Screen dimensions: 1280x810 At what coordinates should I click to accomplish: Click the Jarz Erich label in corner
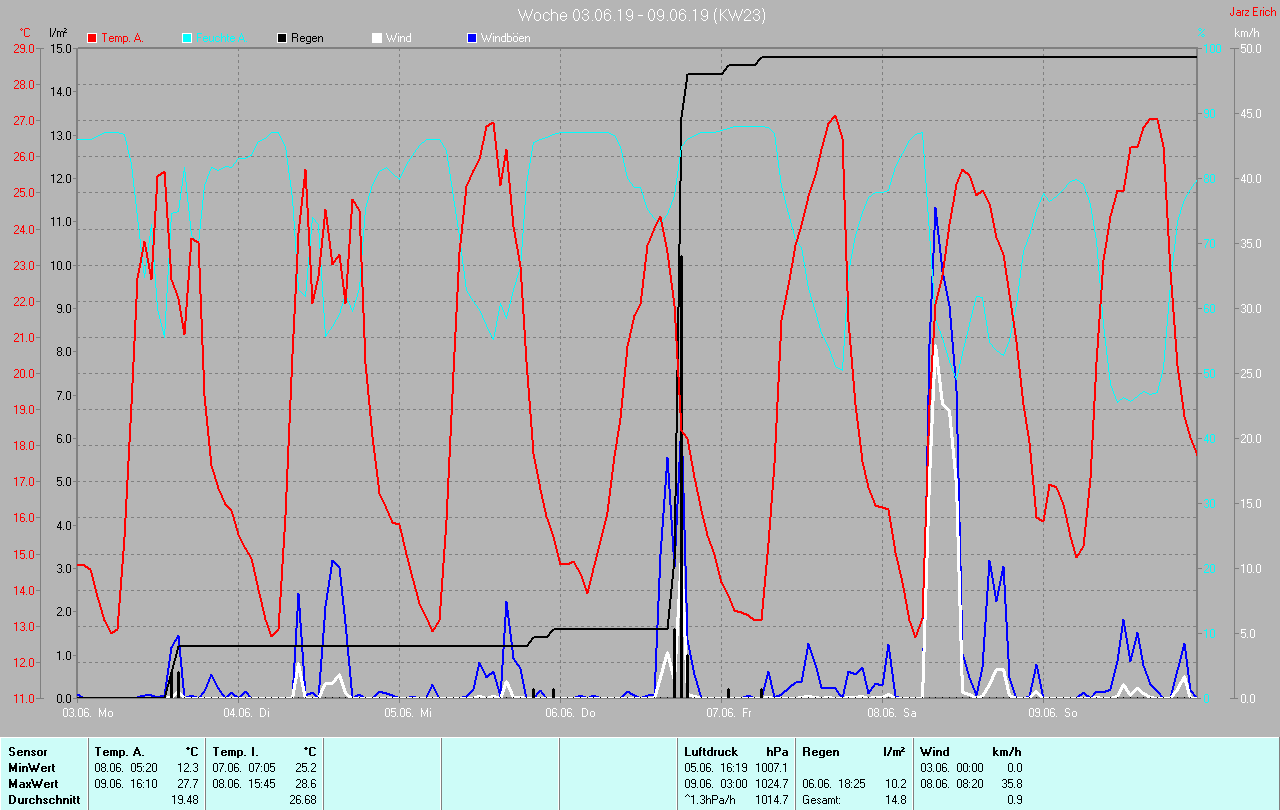1251,12
